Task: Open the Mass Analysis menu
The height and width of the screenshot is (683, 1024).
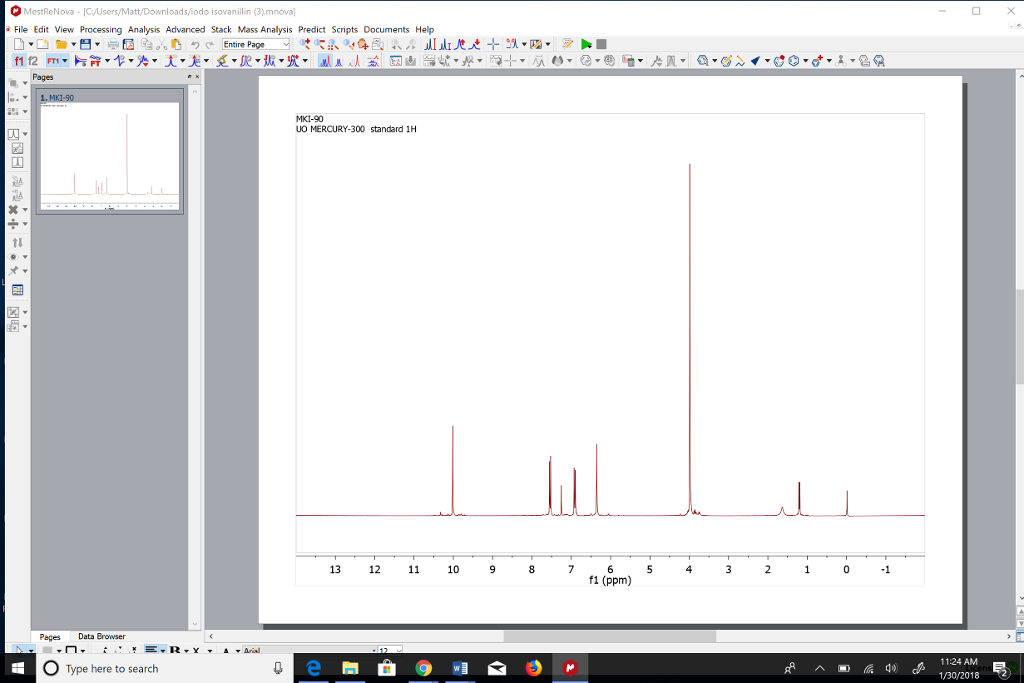Action: (265, 30)
